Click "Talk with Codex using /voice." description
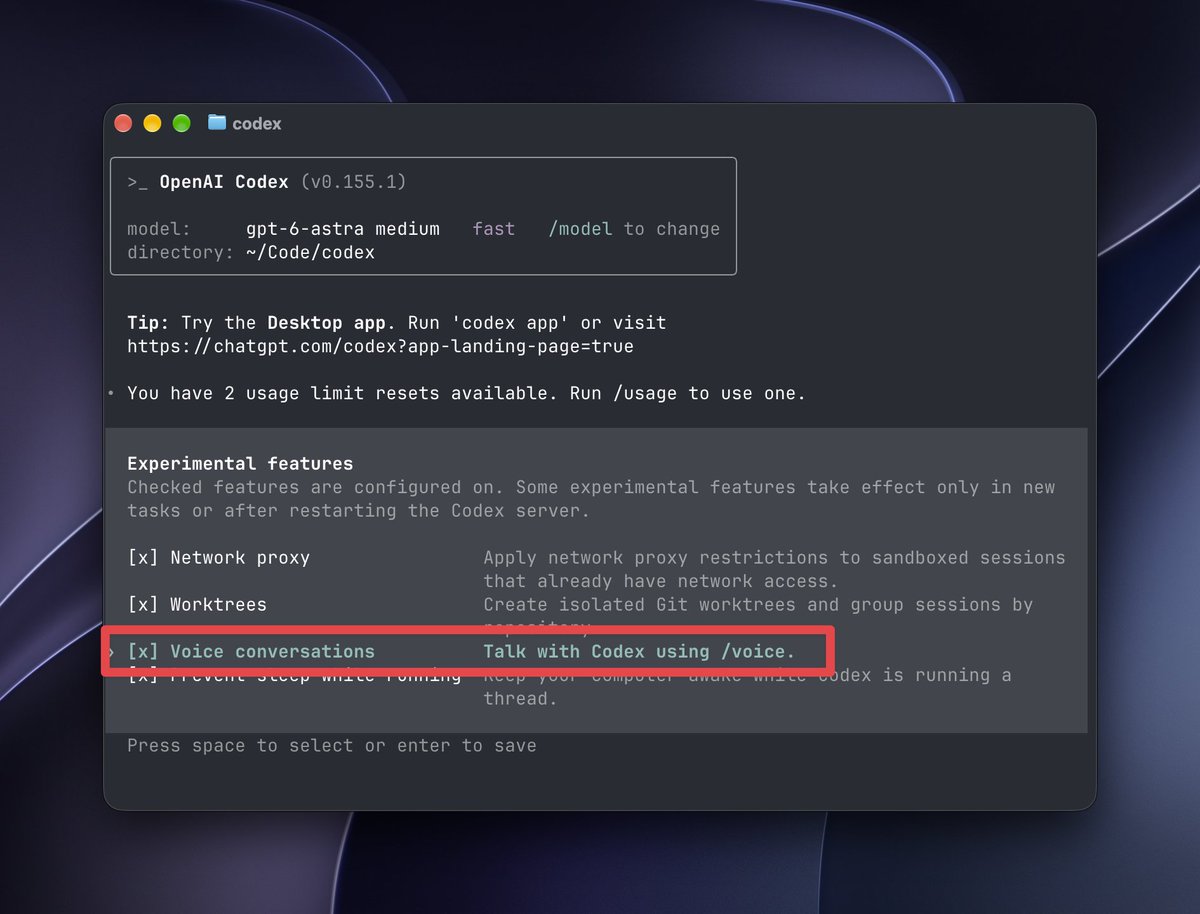The height and width of the screenshot is (914, 1200). coord(640,652)
